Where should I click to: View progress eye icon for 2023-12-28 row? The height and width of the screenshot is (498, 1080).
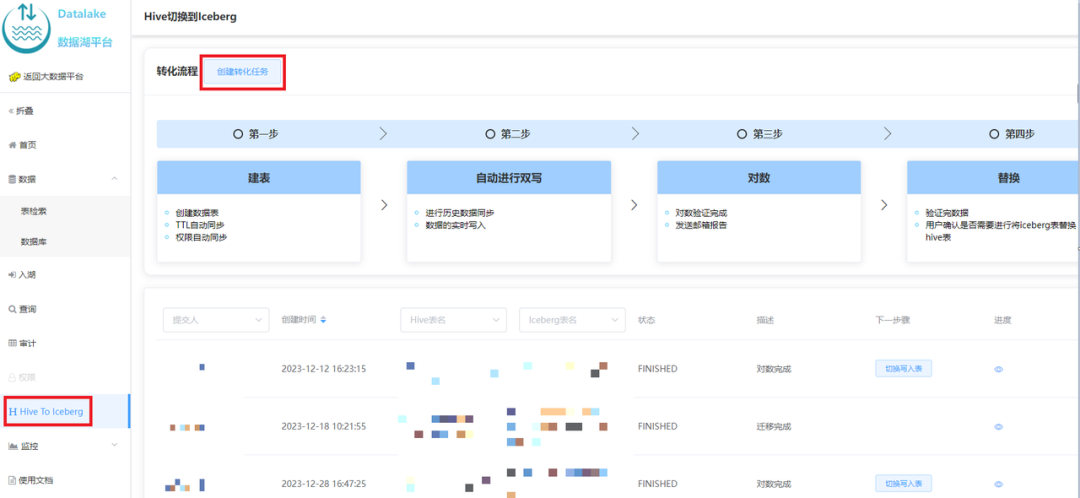(x=999, y=484)
